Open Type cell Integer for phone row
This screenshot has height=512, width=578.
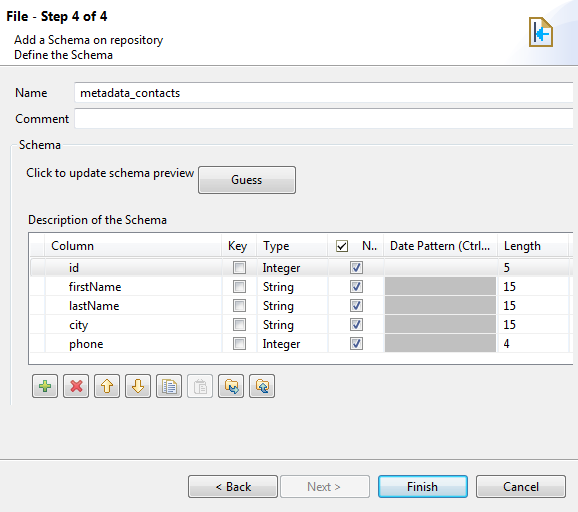[292, 344]
